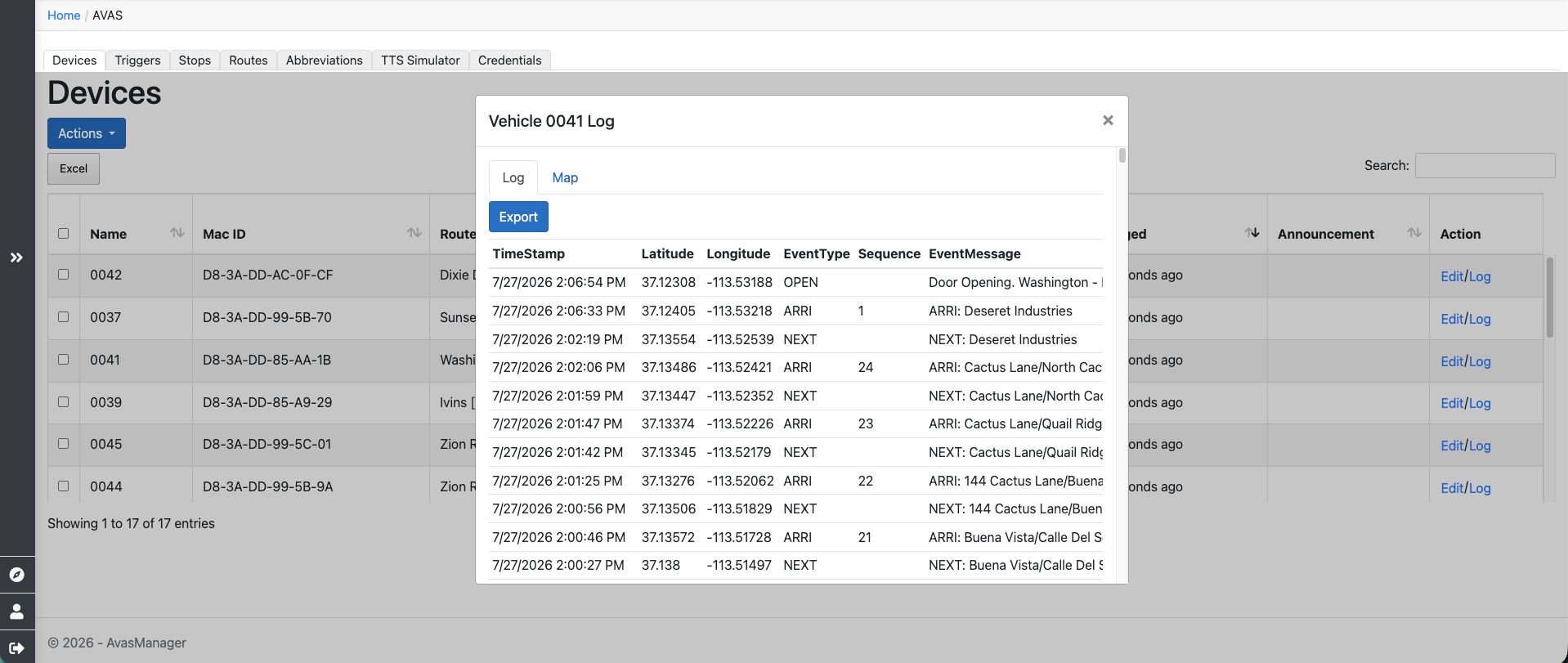Check the box for device 0045
The height and width of the screenshot is (663, 1568).
(64, 444)
